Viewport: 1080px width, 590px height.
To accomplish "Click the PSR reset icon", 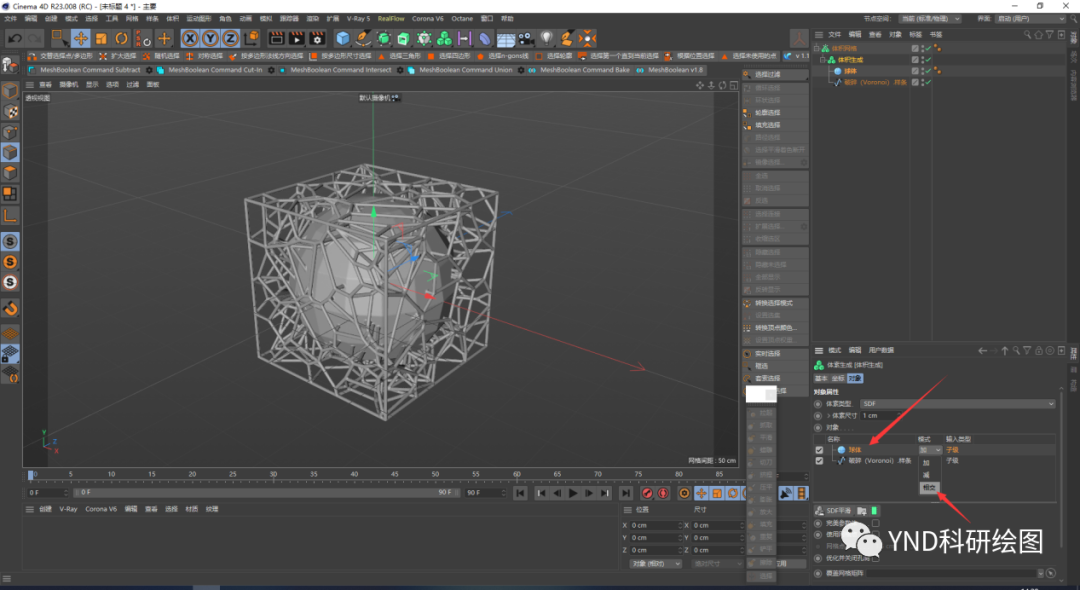I will click(x=143, y=39).
